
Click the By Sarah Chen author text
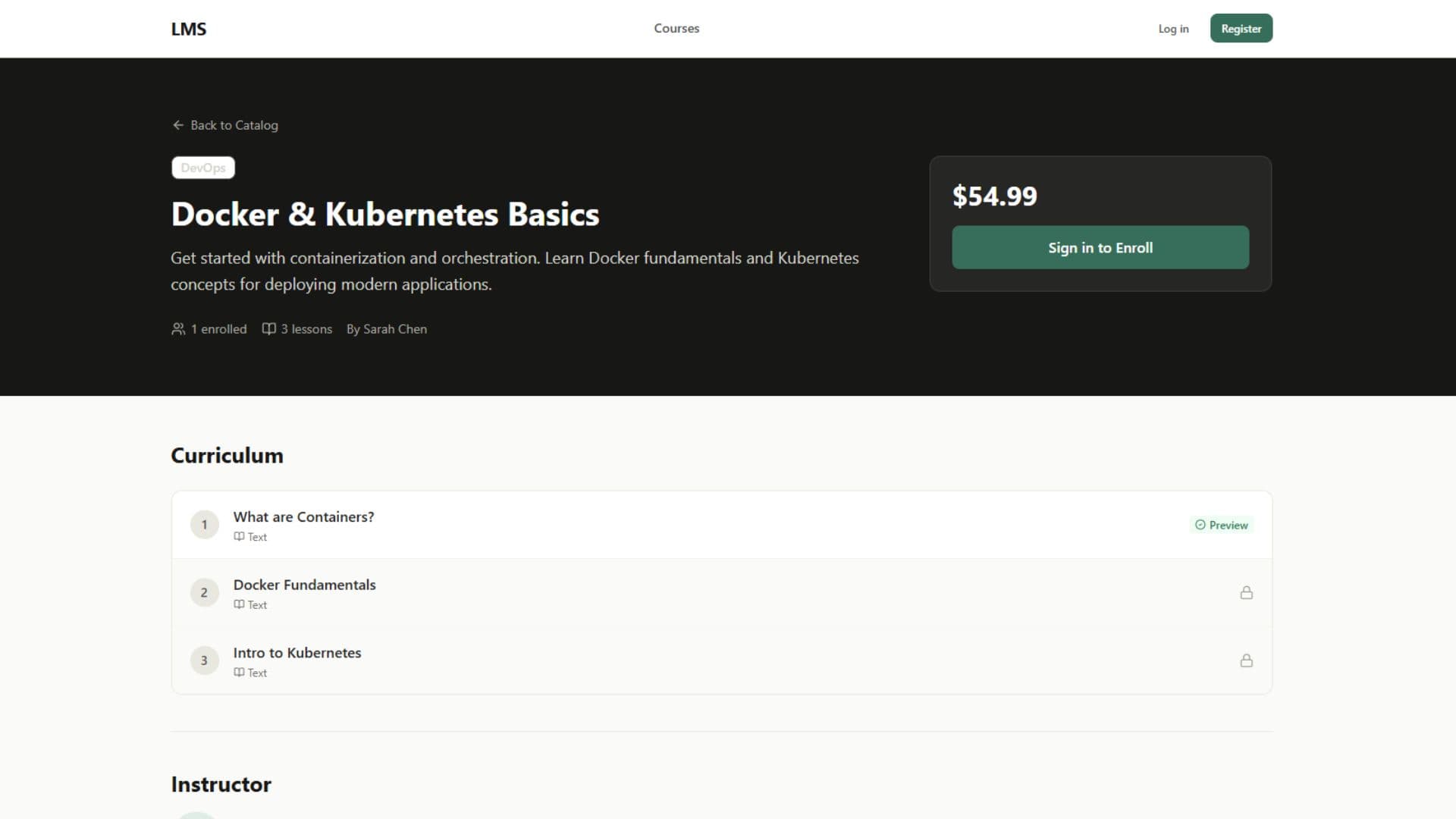387,329
